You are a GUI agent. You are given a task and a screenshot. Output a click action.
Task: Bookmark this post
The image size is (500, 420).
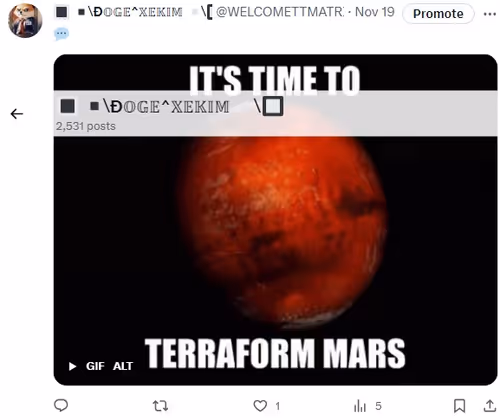click(x=460, y=406)
